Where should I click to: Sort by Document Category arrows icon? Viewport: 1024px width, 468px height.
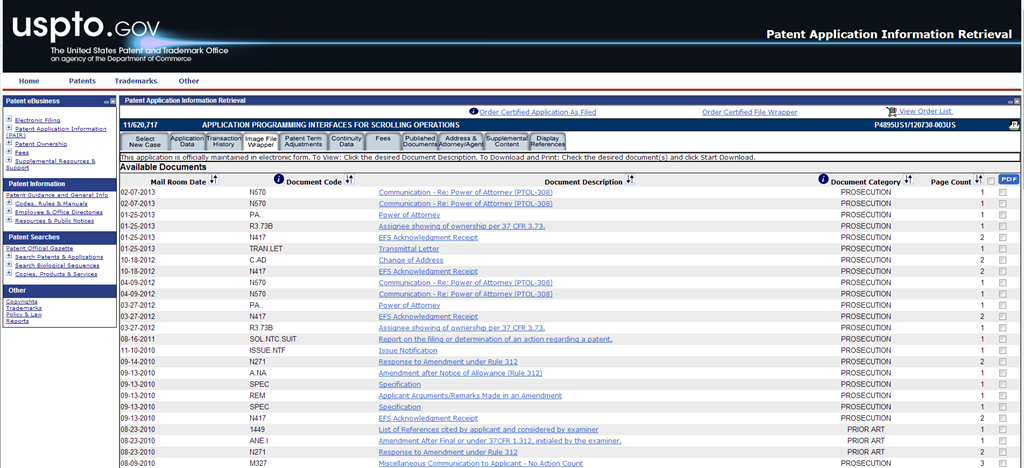908,179
